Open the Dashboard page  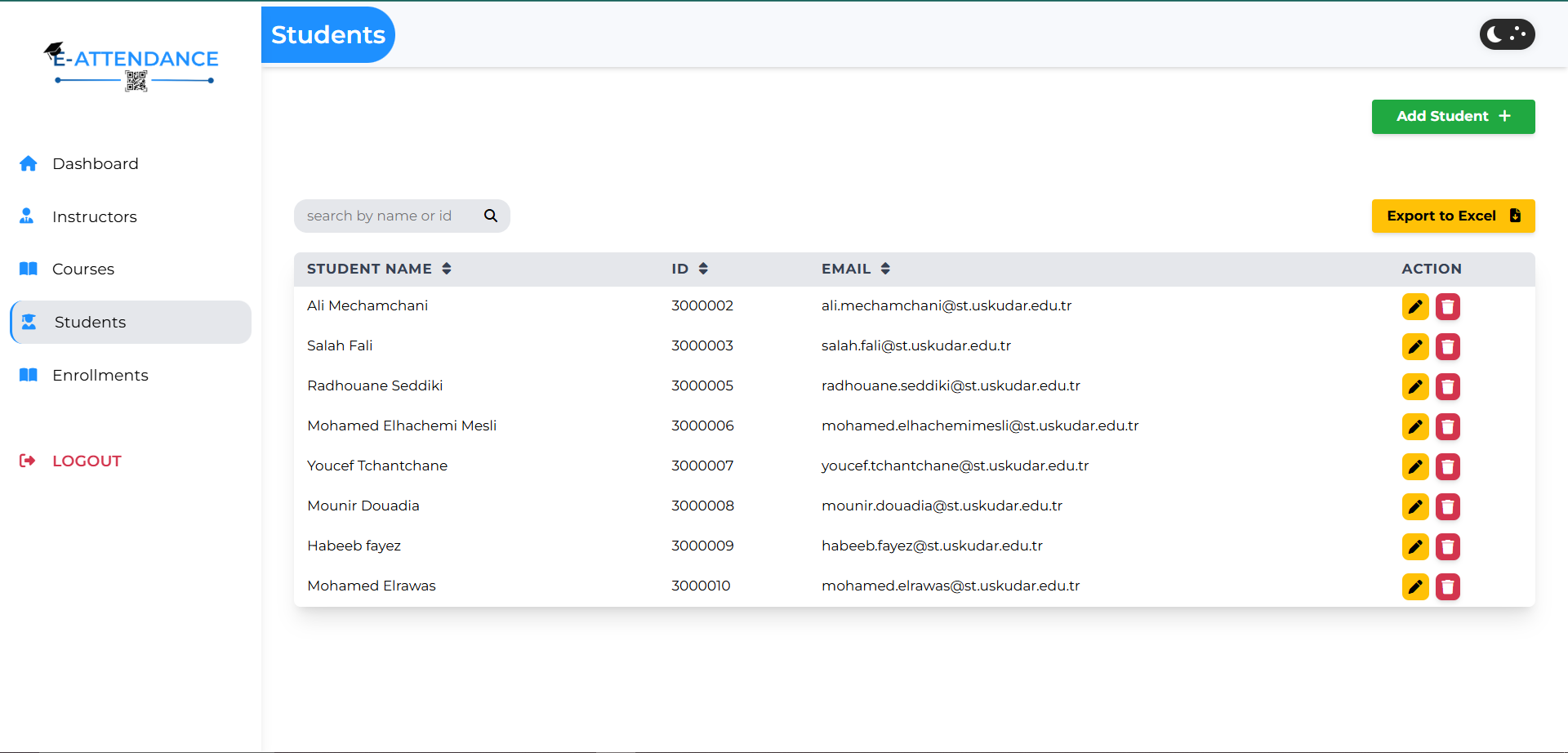[x=95, y=163]
